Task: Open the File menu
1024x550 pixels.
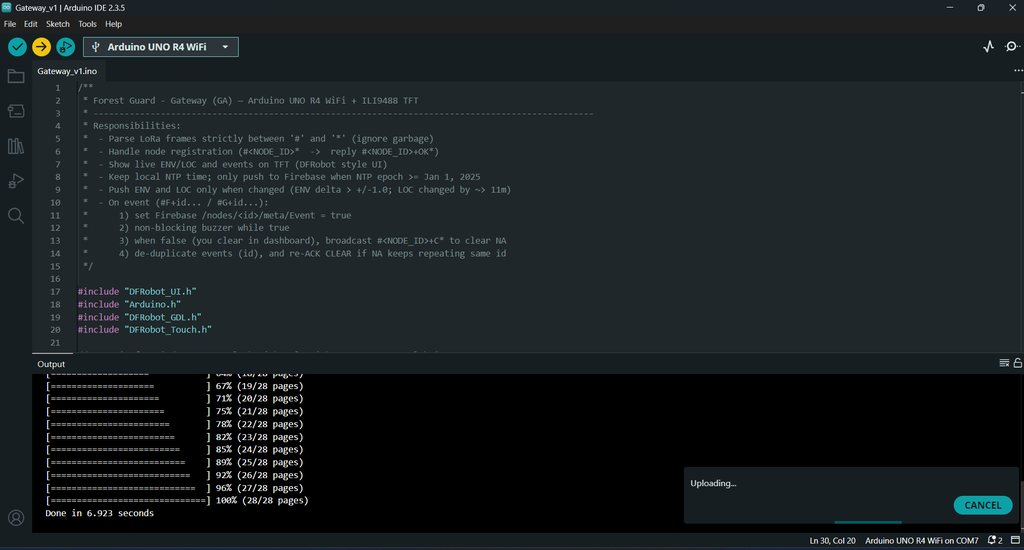Action: (x=10, y=24)
